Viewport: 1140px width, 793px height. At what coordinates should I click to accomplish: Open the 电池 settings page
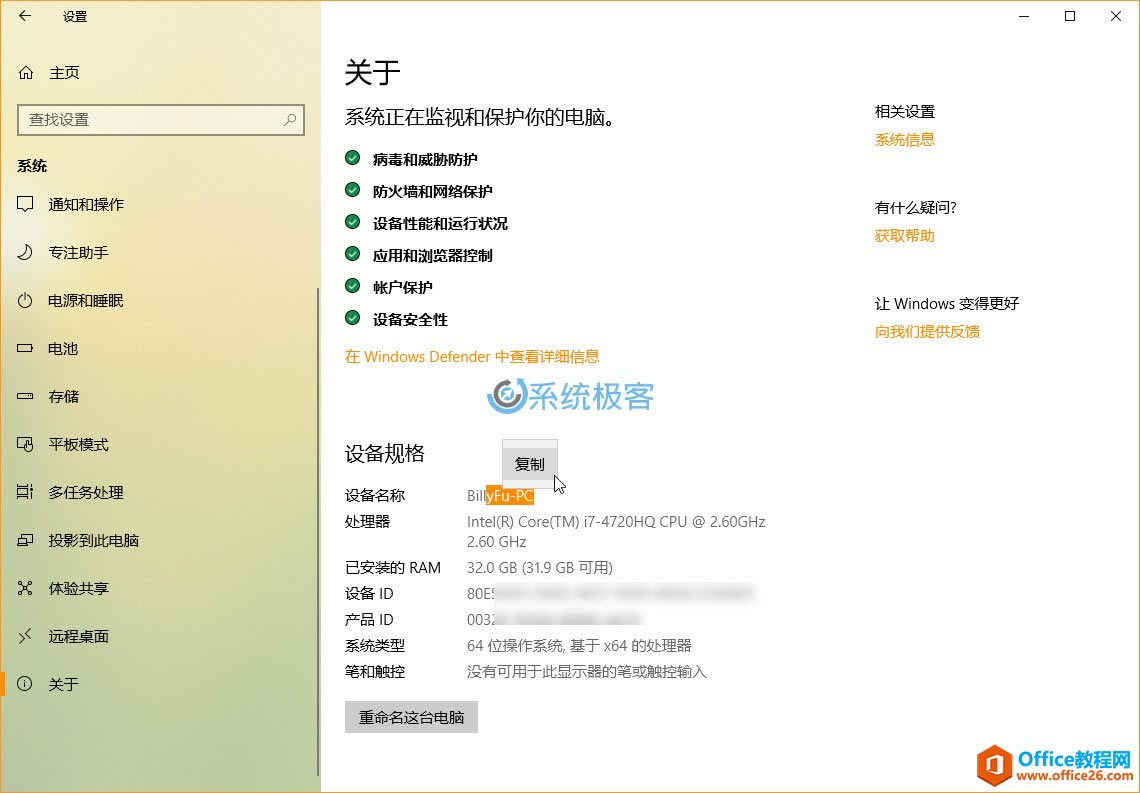click(159, 348)
